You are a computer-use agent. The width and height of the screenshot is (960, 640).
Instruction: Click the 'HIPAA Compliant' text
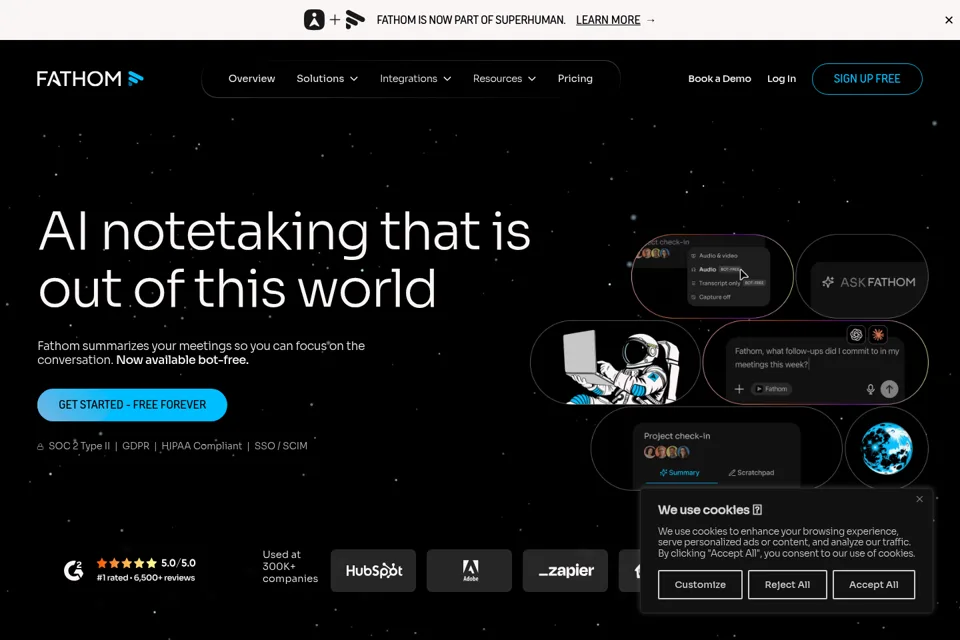[201, 446]
